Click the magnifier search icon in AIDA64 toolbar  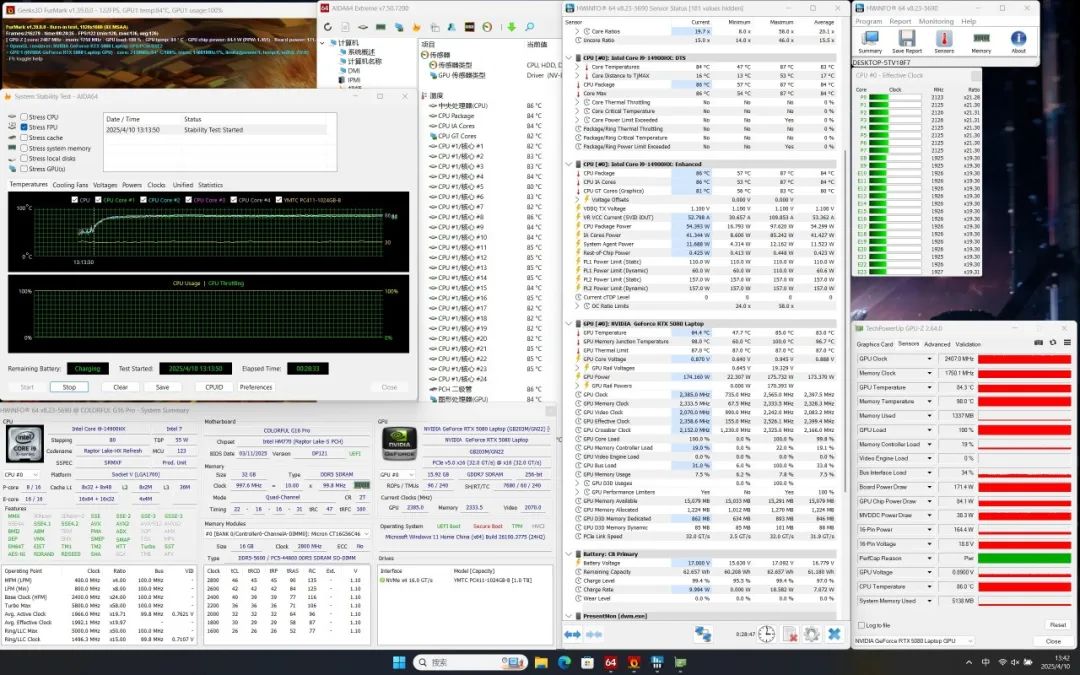tap(530, 27)
